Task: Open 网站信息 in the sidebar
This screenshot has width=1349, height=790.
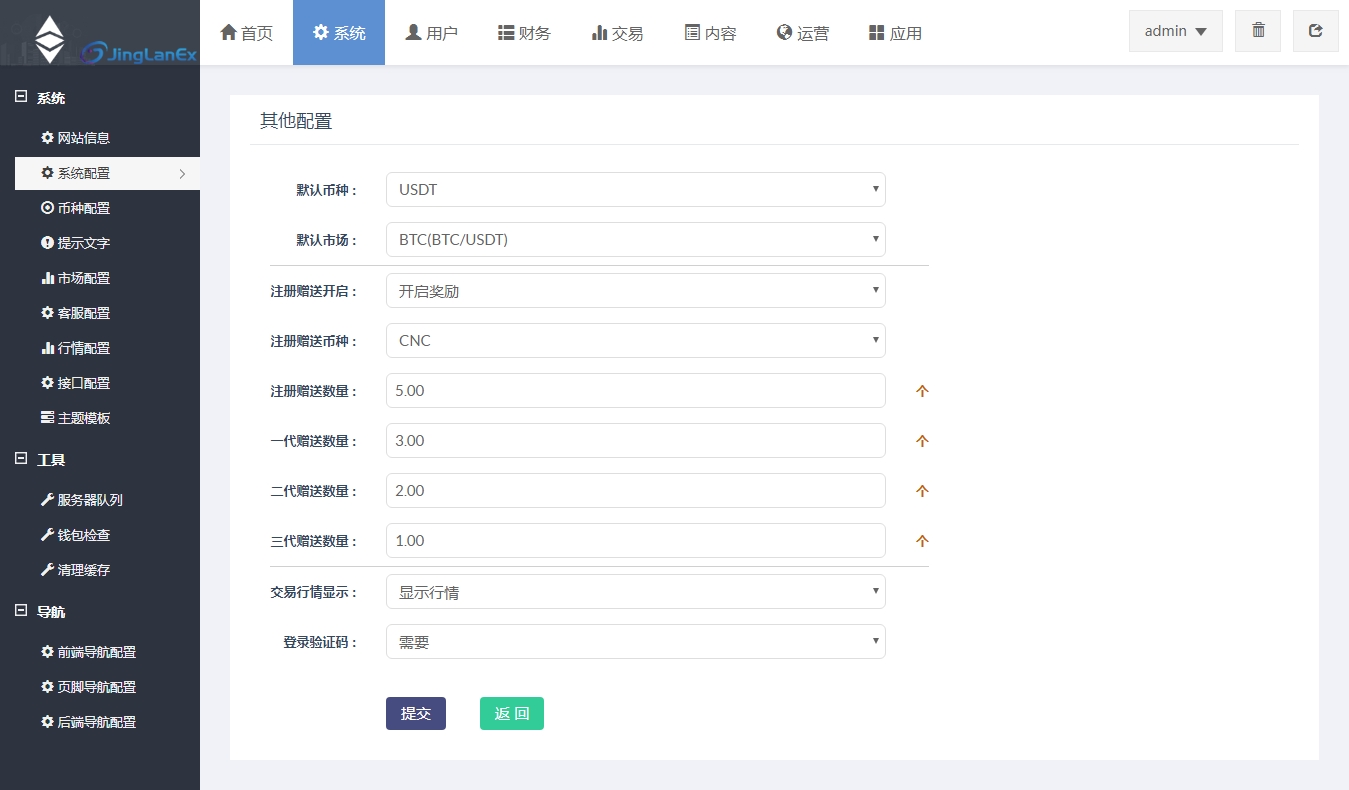Action: (x=75, y=138)
